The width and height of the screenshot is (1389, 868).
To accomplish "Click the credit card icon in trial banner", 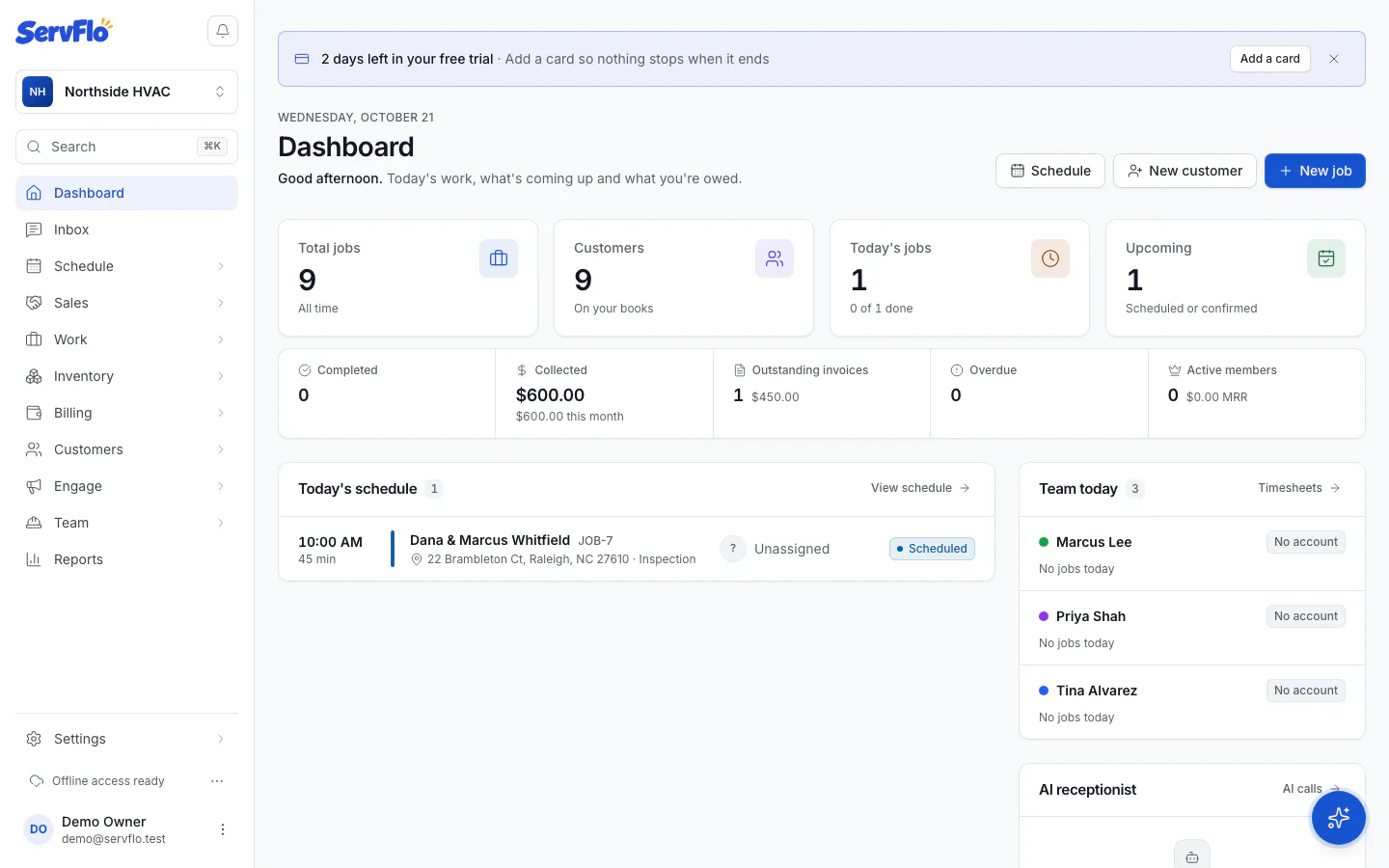I will (x=302, y=59).
